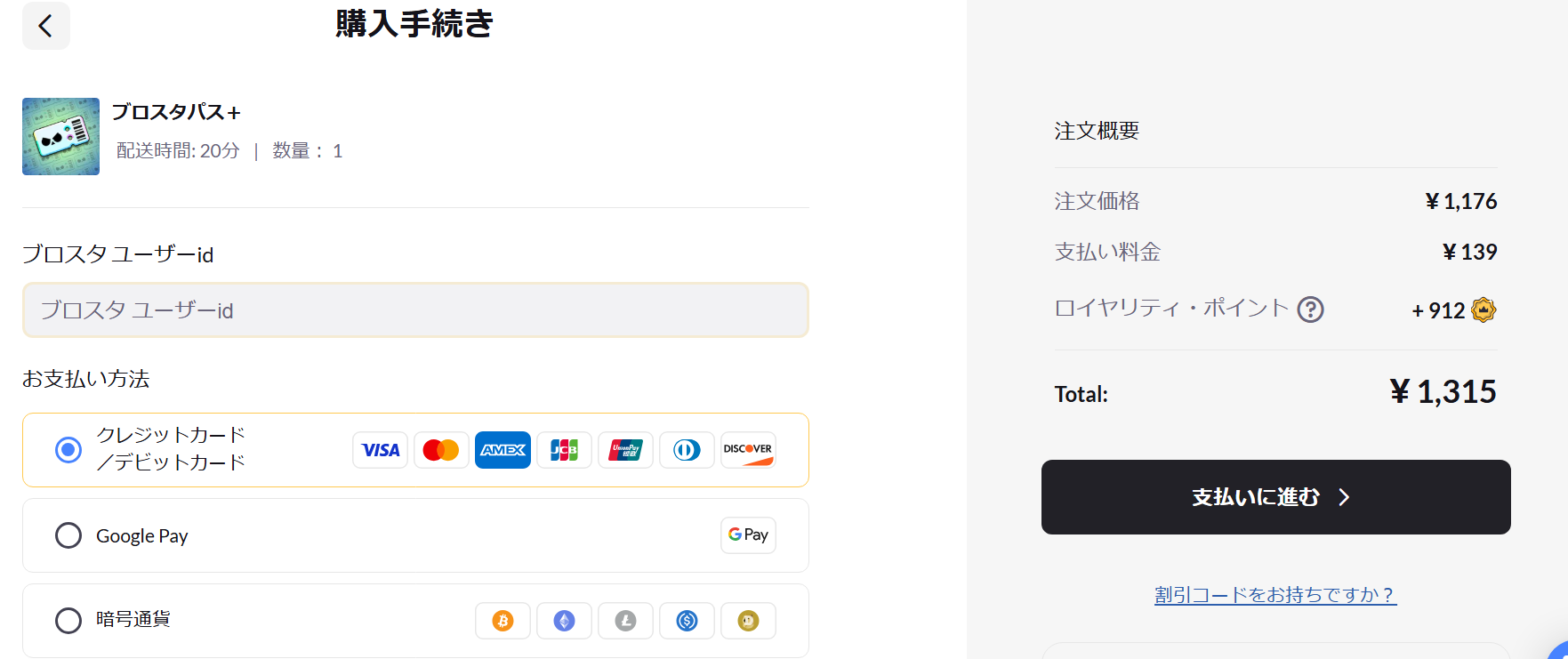Click the Discover card icon
Screen dimensions: 1568x659
click(748, 450)
